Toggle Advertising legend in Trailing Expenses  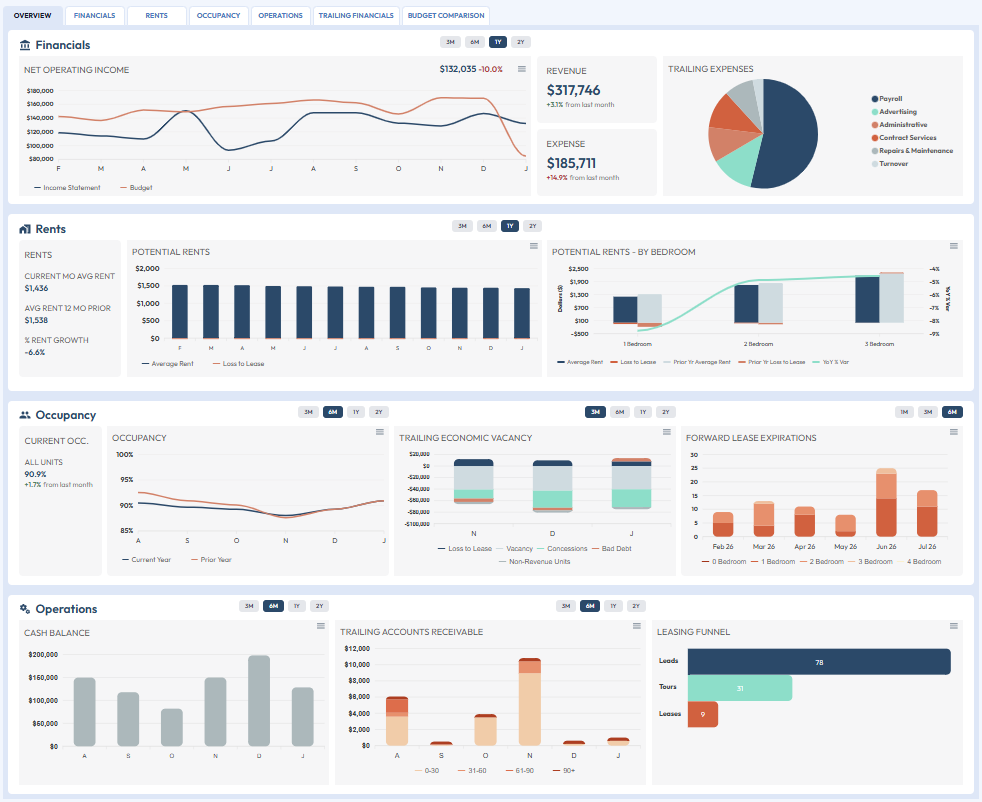coord(894,111)
